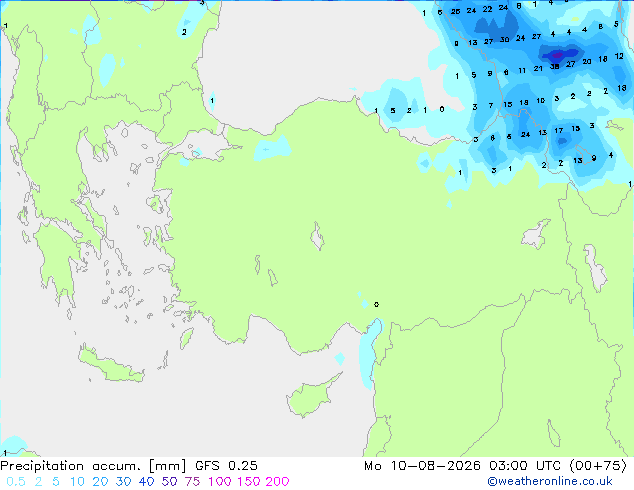Select the '21' precipitation value on the map
This screenshot has width=634, height=490.
click(x=538, y=68)
